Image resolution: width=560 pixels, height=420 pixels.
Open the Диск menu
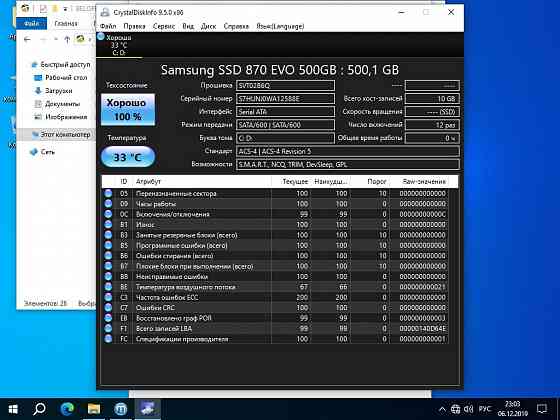pos(208,26)
